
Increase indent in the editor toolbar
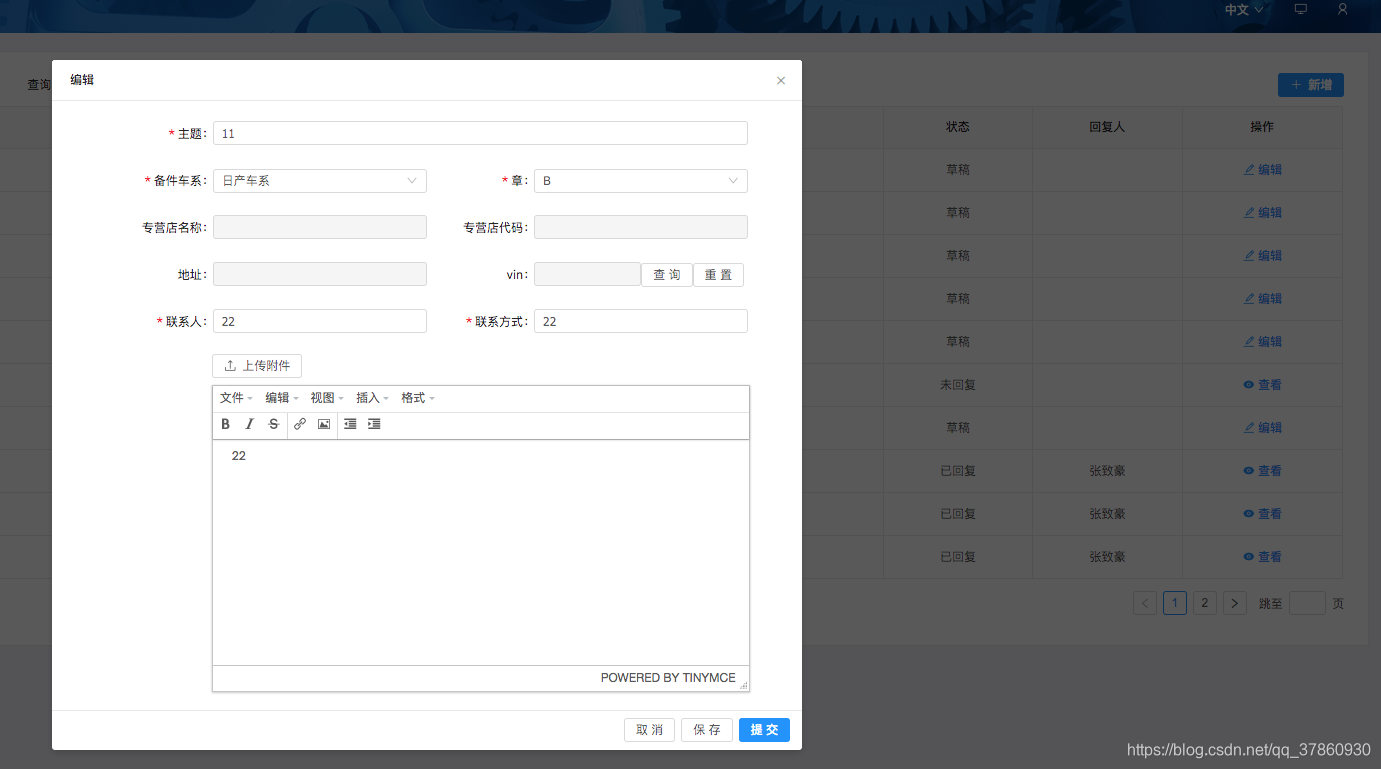(x=374, y=424)
